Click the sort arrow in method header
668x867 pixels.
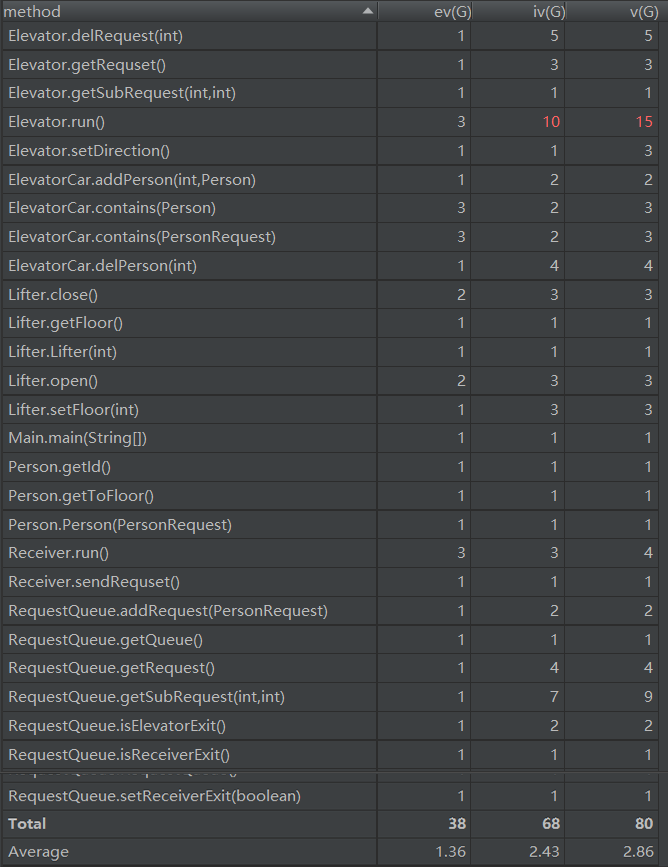(x=368, y=11)
